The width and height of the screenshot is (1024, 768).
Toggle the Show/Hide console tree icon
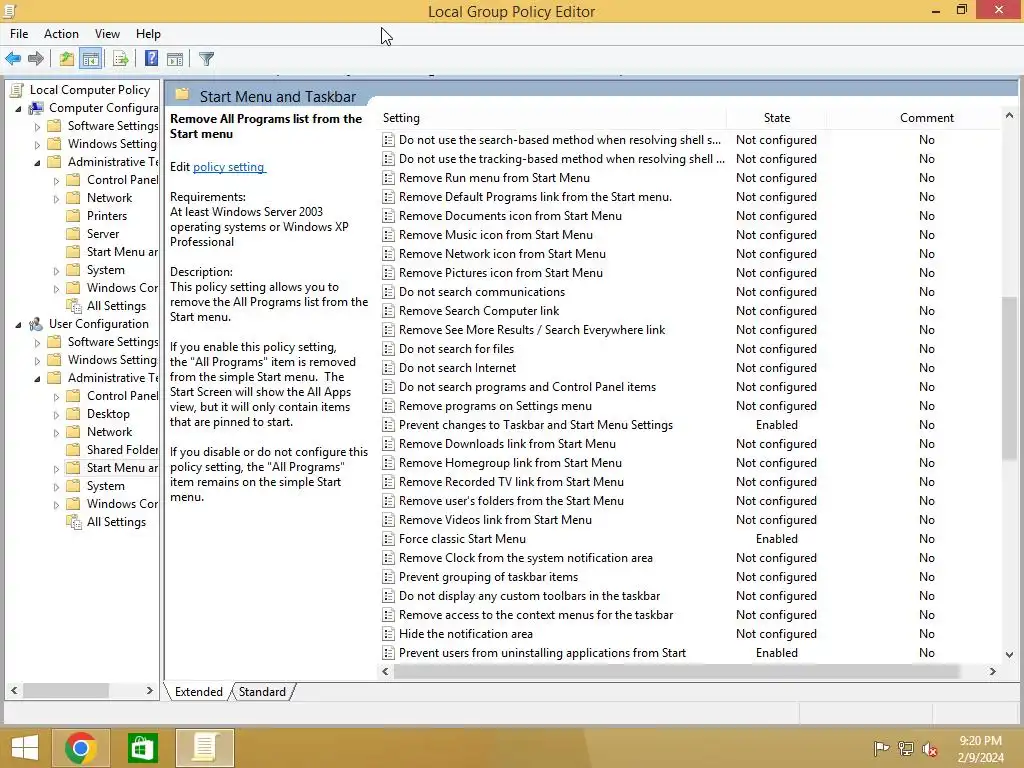coord(91,59)
